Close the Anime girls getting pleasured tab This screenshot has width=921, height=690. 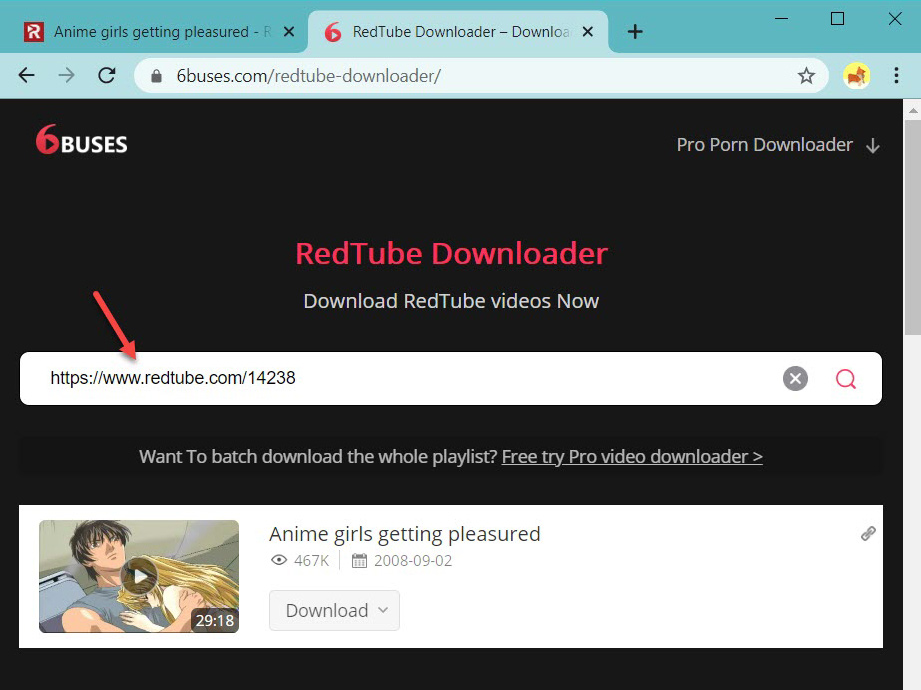click(288, 32)
